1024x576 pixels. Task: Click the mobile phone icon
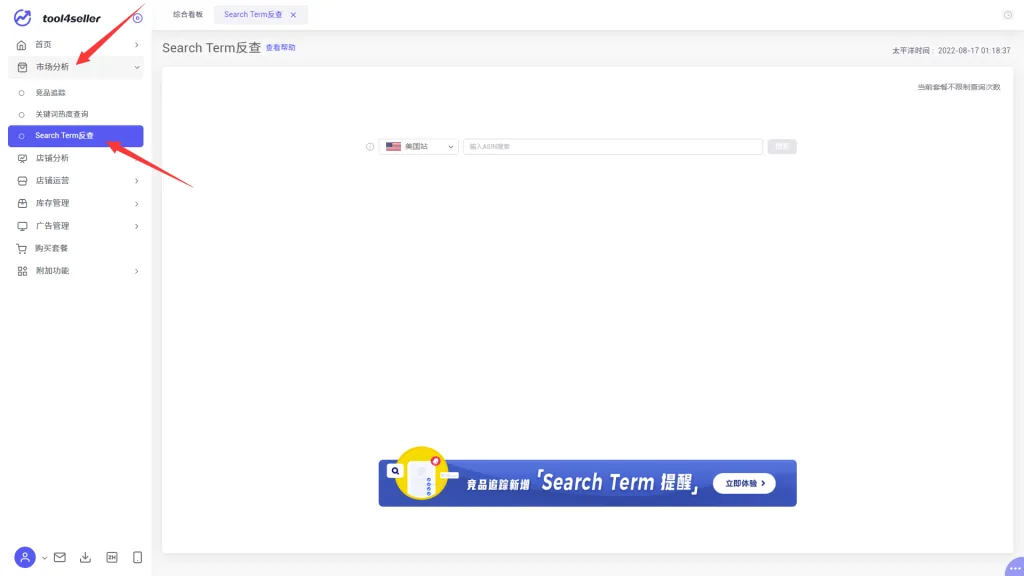[x=137, y=558]
